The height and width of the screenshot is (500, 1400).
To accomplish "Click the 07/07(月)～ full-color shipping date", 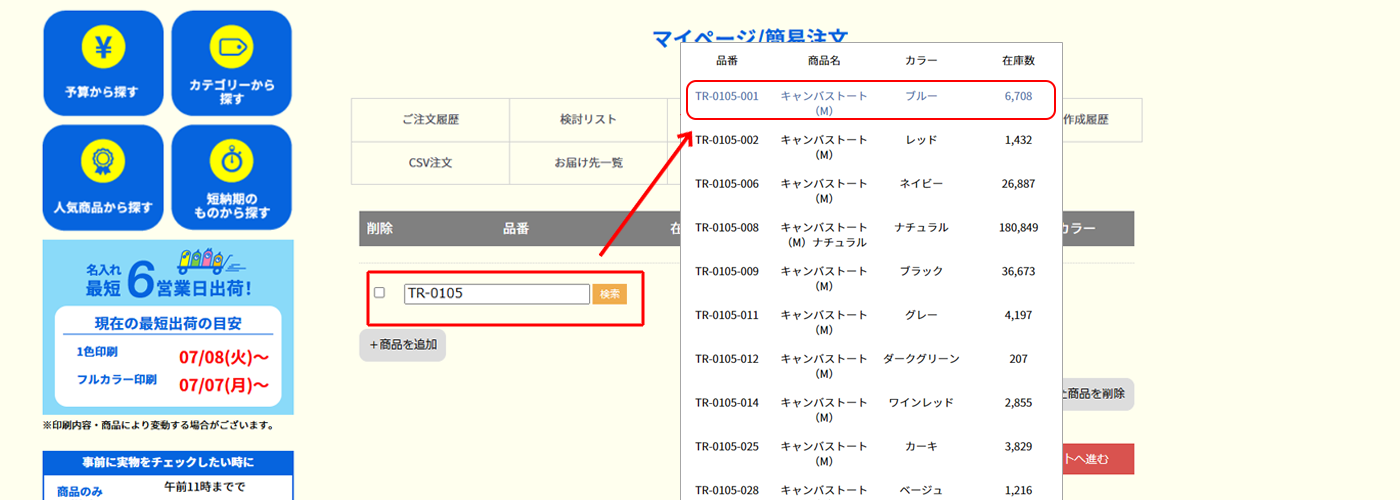I will tap(224, 385).
